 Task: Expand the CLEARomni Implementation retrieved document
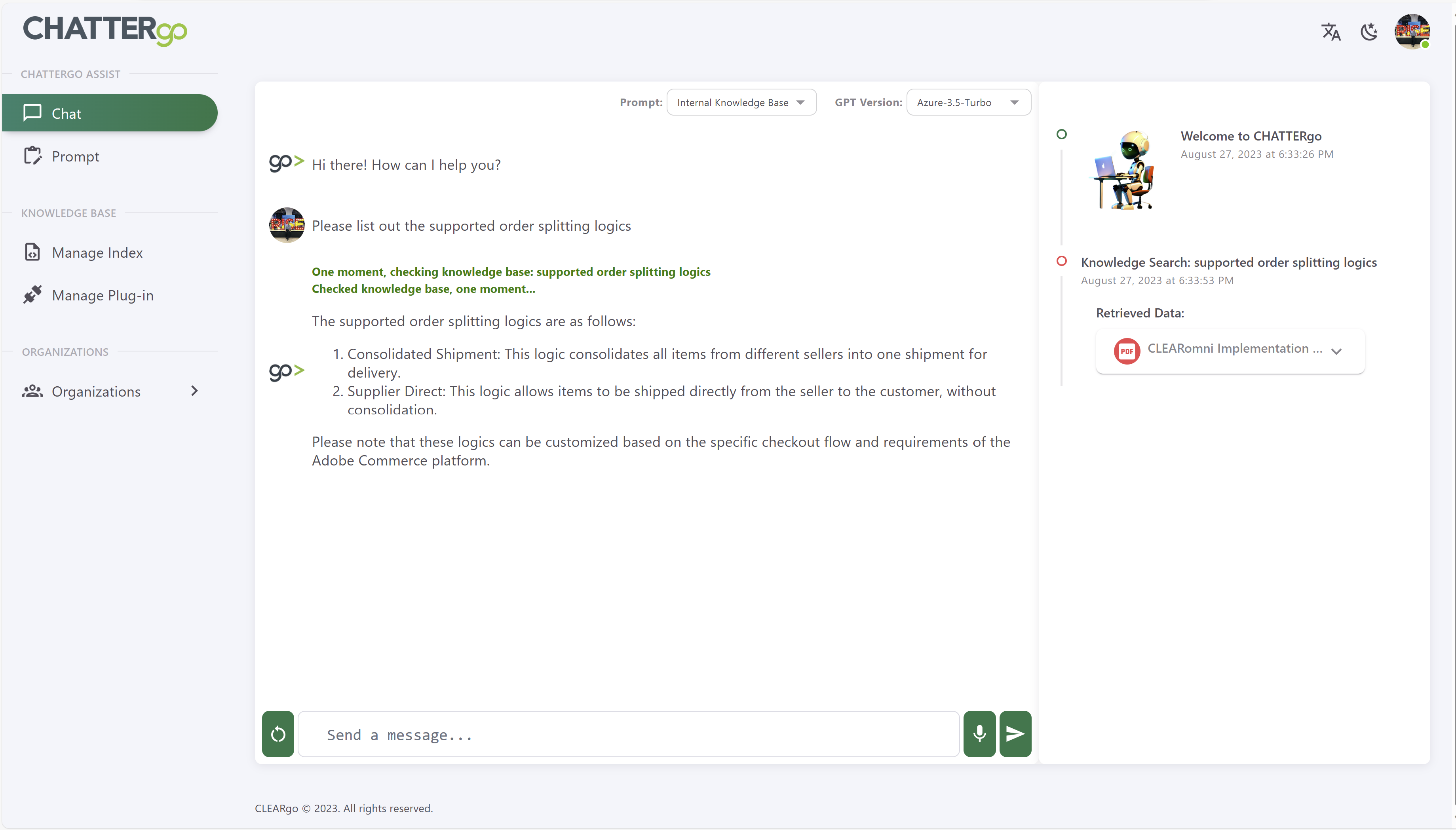[1336, 351]
